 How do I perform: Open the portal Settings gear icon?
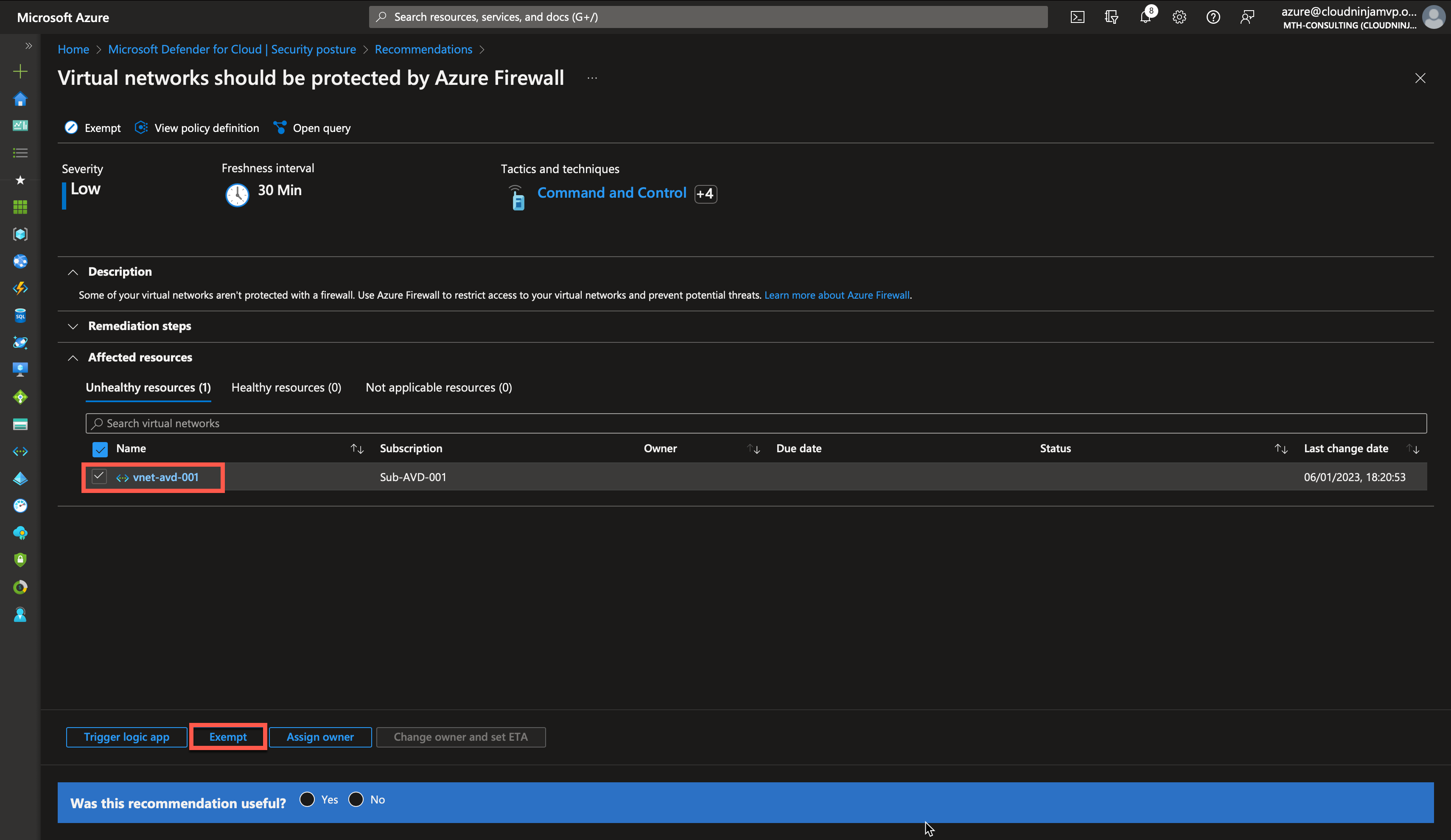click(x=1179, y=17)
